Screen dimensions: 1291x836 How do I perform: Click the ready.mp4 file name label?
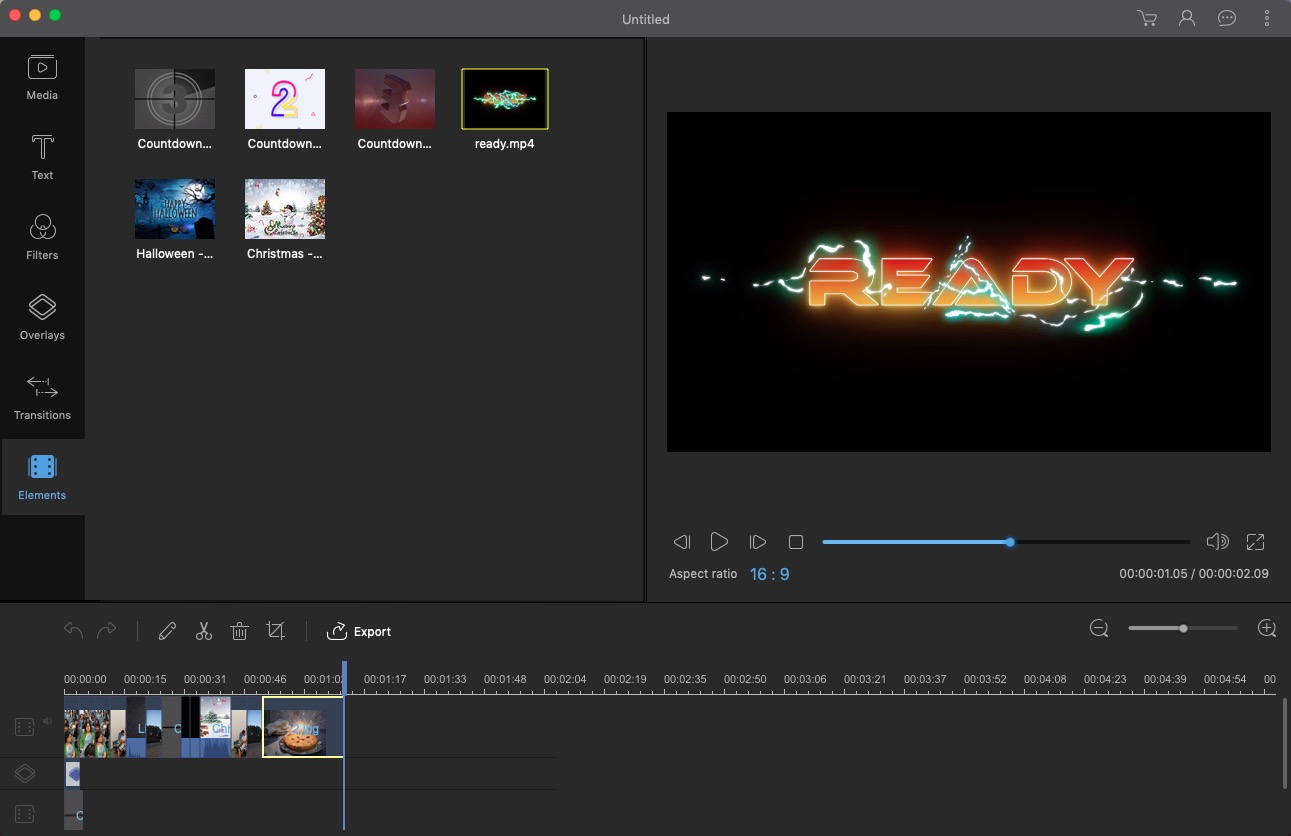pos(505,144)
